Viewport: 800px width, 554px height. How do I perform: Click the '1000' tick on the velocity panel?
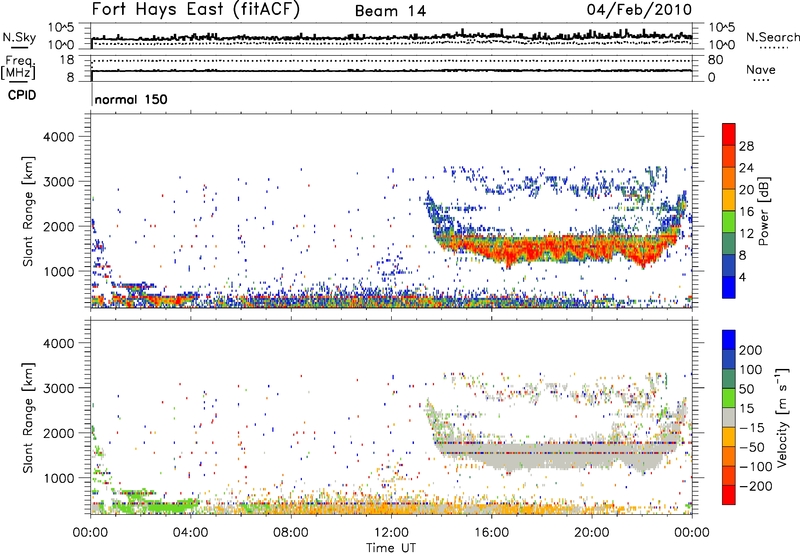click(x=59, y=478)
